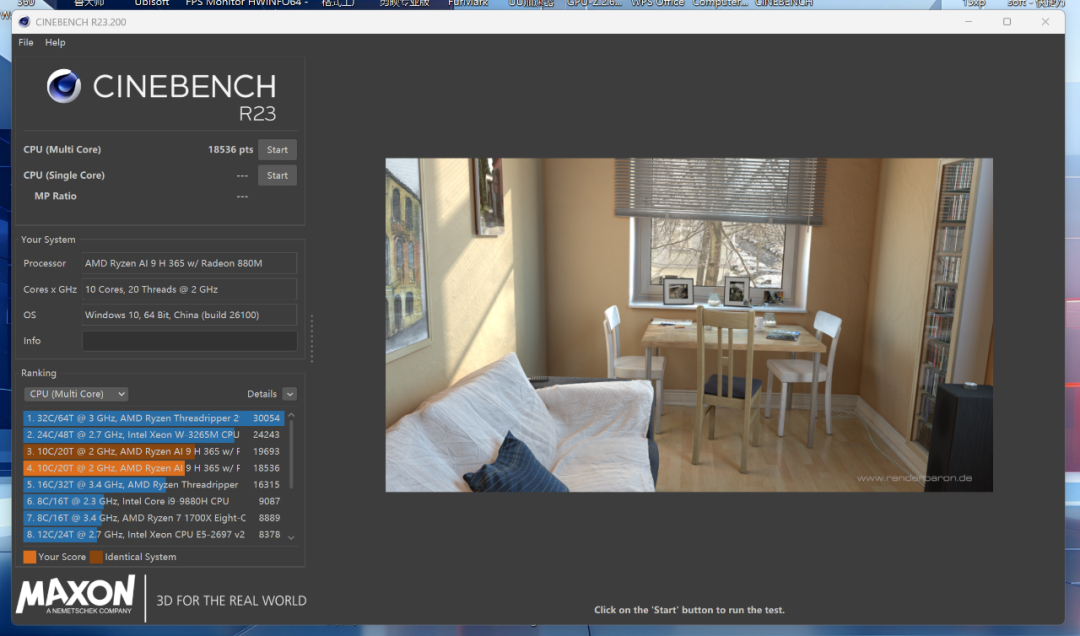Image resolution: width=1080 pixels, height=636 pixels.
Task: Close the Cinebench window
Action: [1046, 22]
